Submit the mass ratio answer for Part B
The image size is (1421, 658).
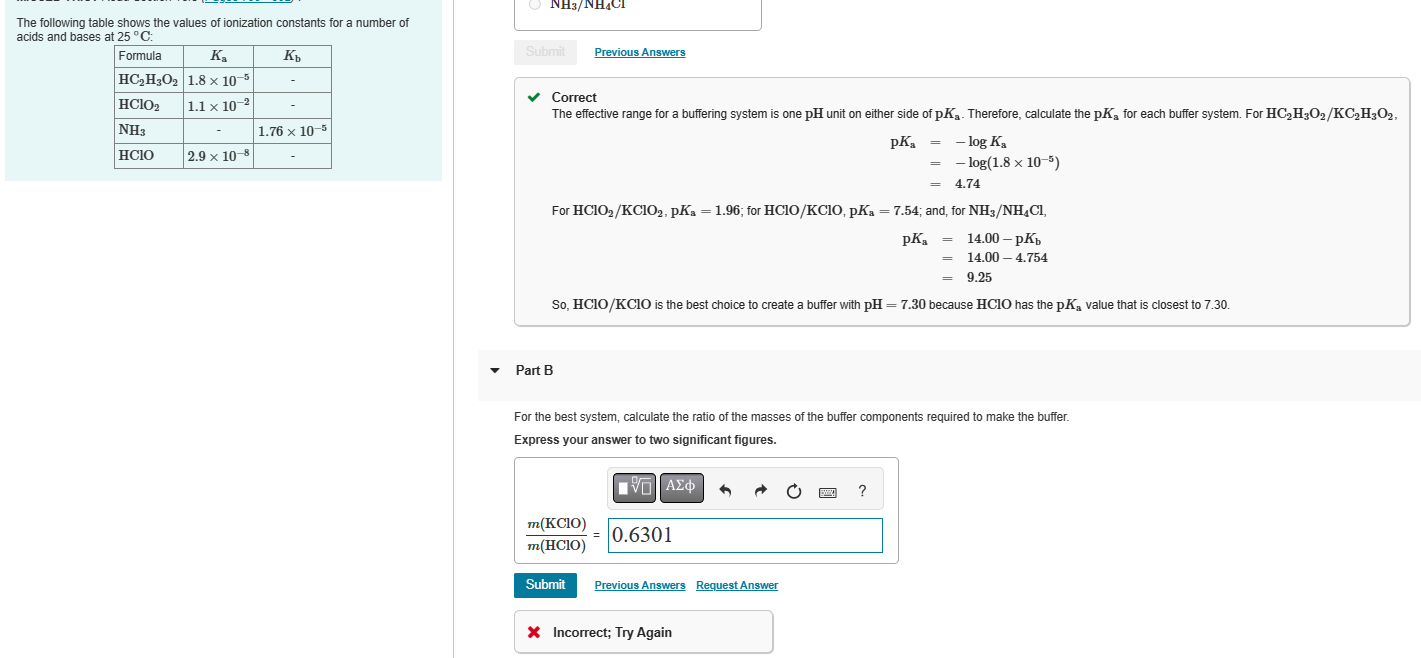tap(545, 585)
